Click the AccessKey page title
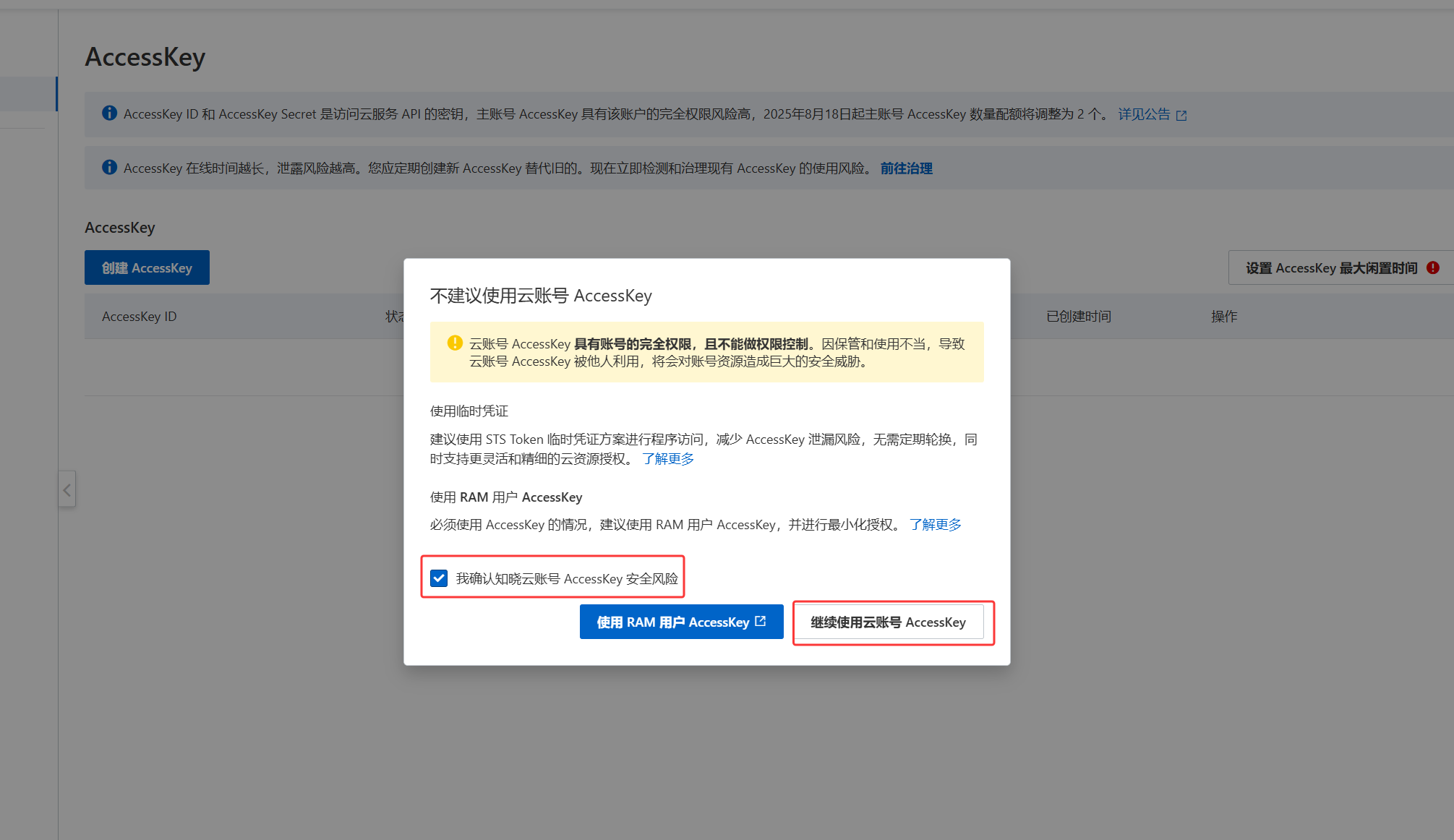The width and height of the screenshot is (1454, 840). pos(145,56)
